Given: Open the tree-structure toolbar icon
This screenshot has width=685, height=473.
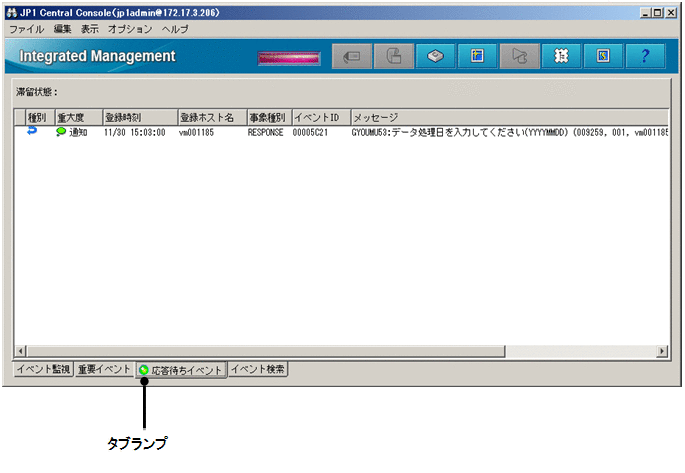Looking at the screenshot, I should (x=561, y=56).
